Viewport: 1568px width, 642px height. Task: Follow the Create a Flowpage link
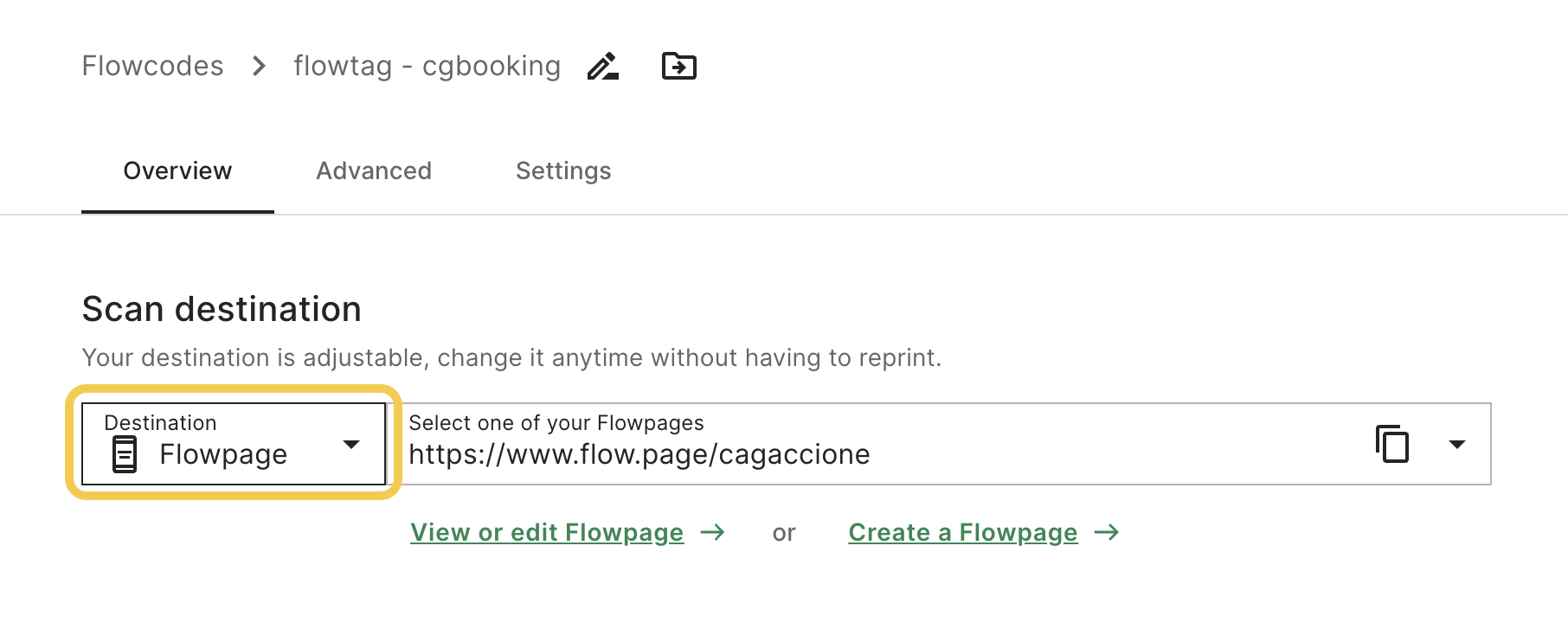point(963,532)
